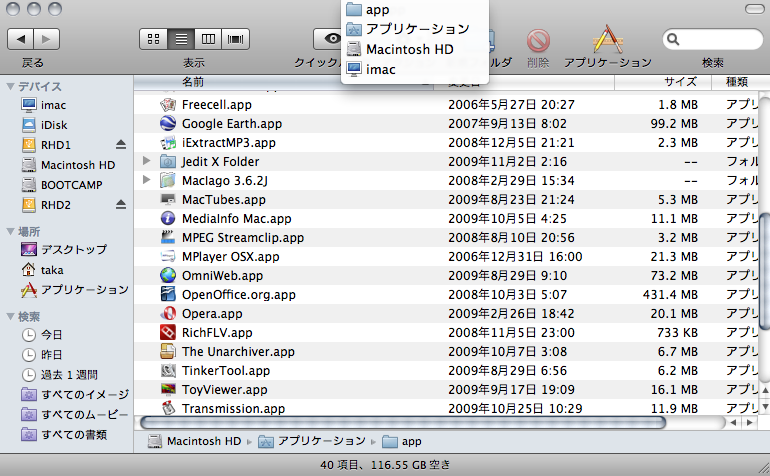Open デスクトップ in the sidebar
This screenshot has width=770, height=476.
pyautogui.click(x=66, y=250)
